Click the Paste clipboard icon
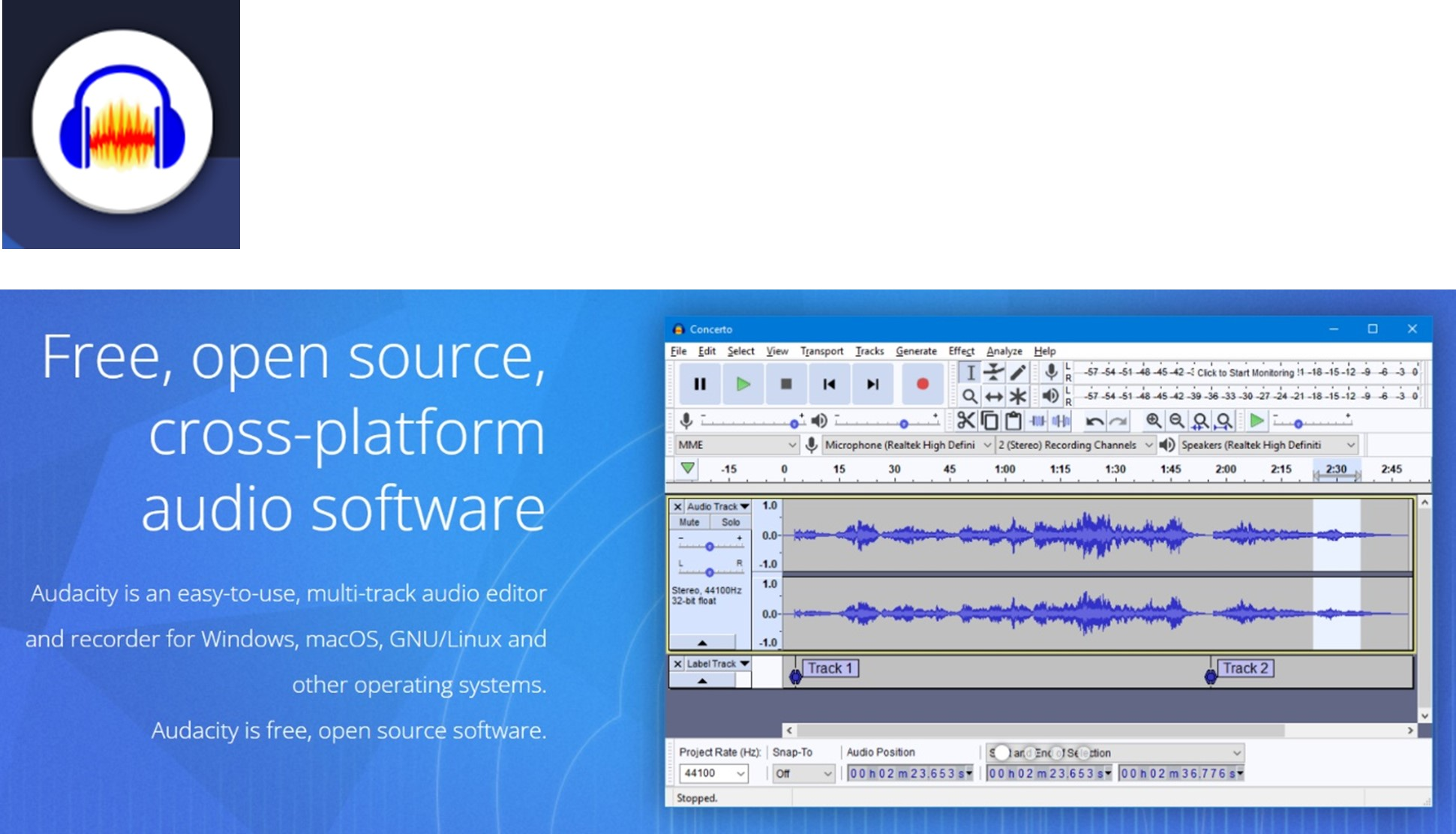This screenshot has height=834, width=1456. [x=1013, y=421]
